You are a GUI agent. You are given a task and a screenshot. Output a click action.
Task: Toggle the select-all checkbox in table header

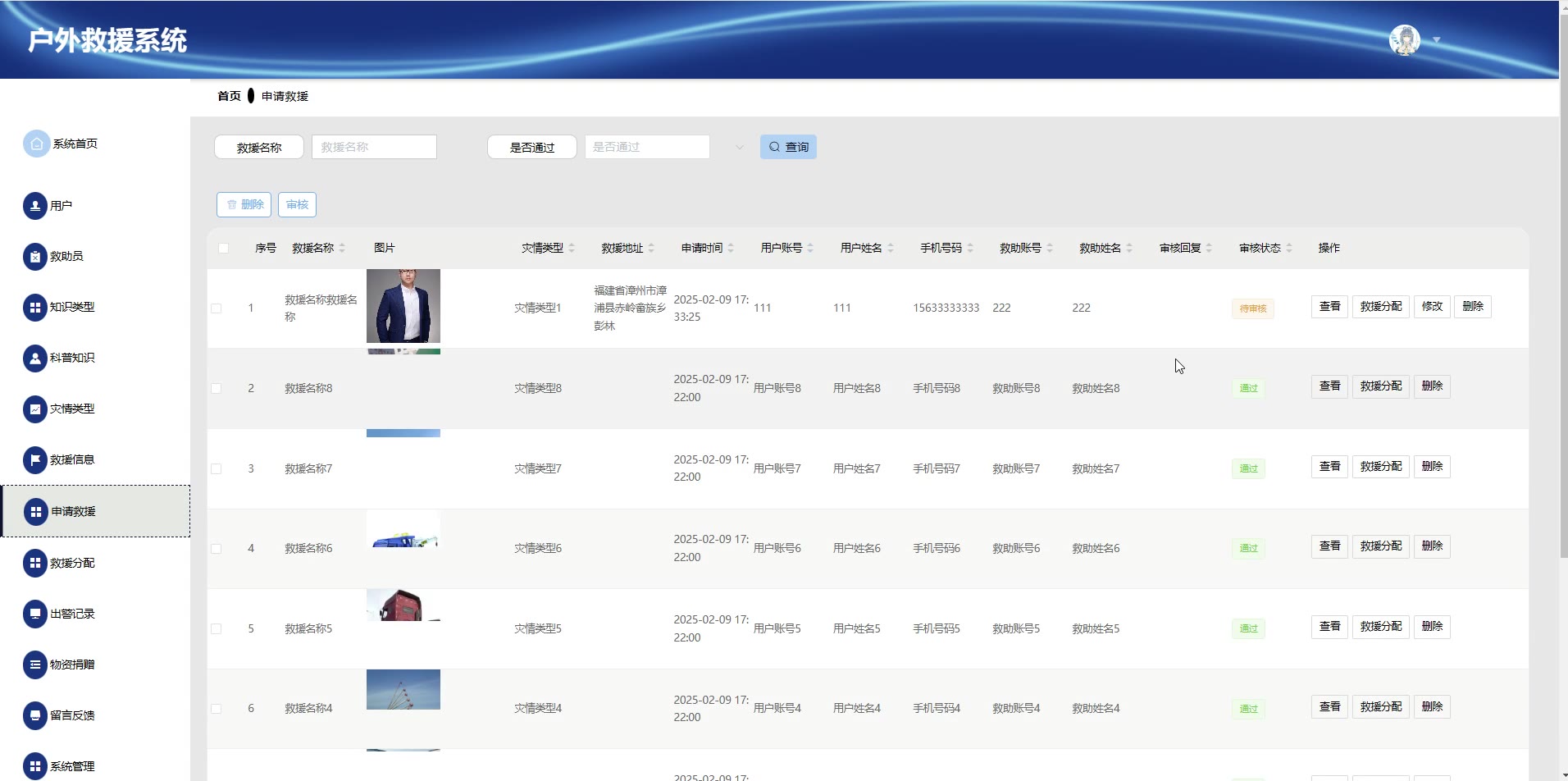click(x=223, y=249)
